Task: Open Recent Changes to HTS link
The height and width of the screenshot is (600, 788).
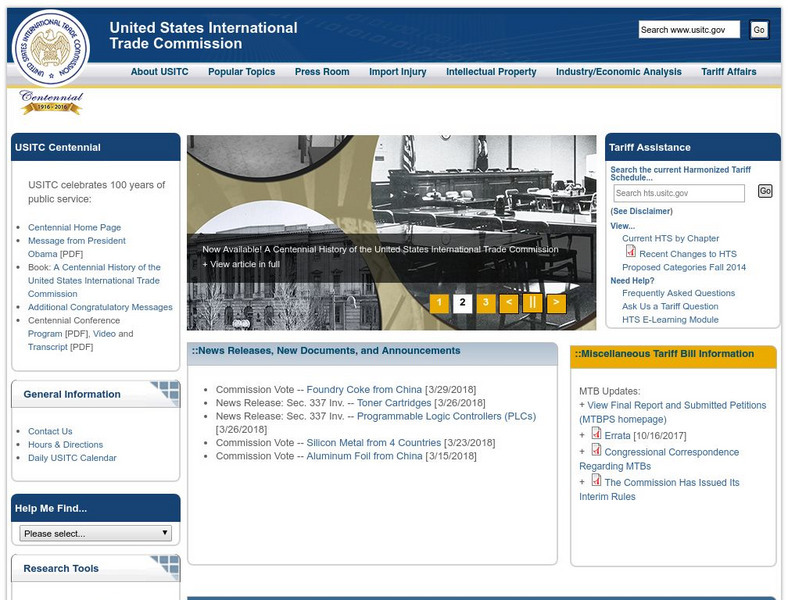Action: [x=688, y=254]
